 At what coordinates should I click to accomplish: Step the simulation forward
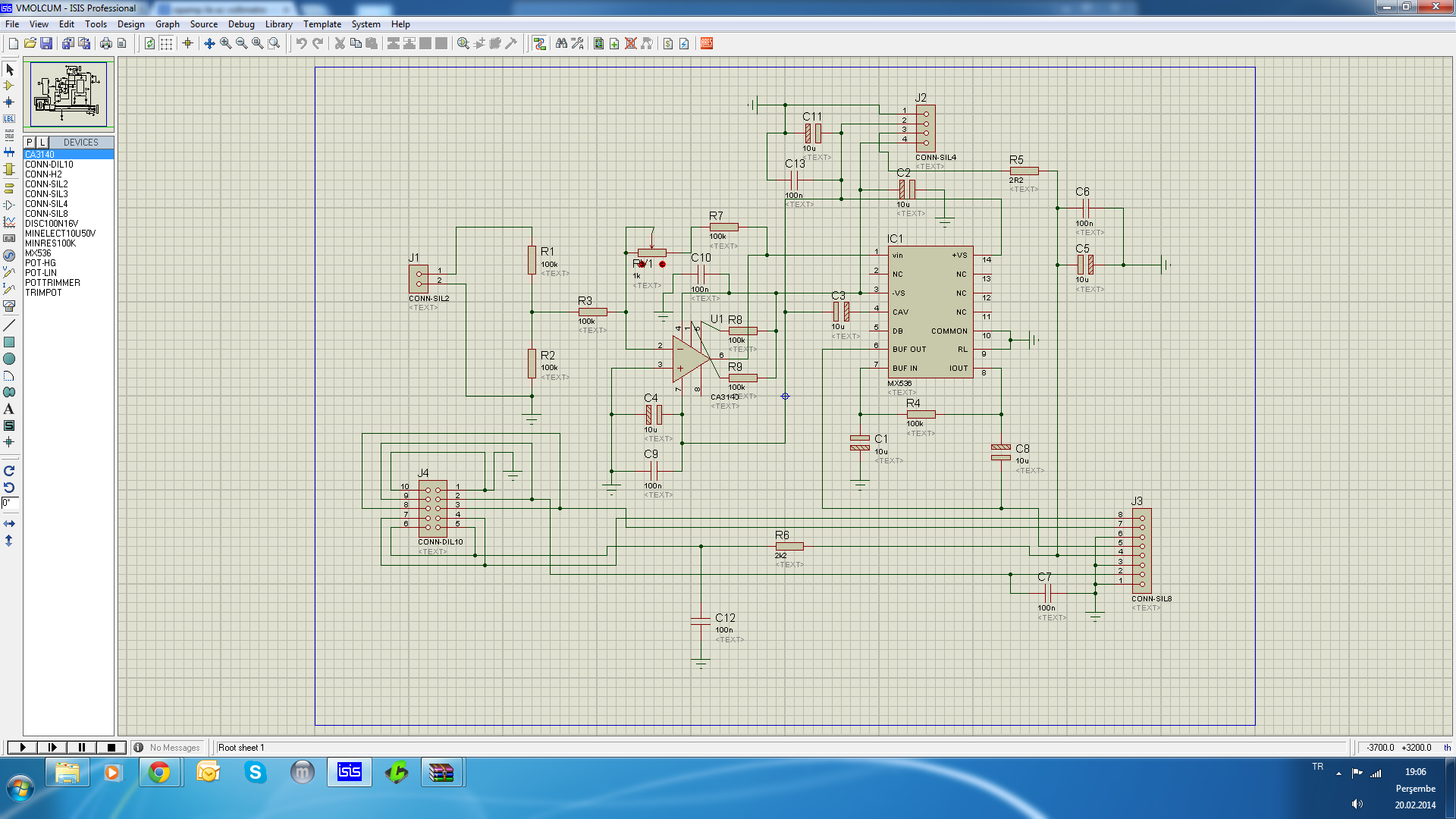52,748
